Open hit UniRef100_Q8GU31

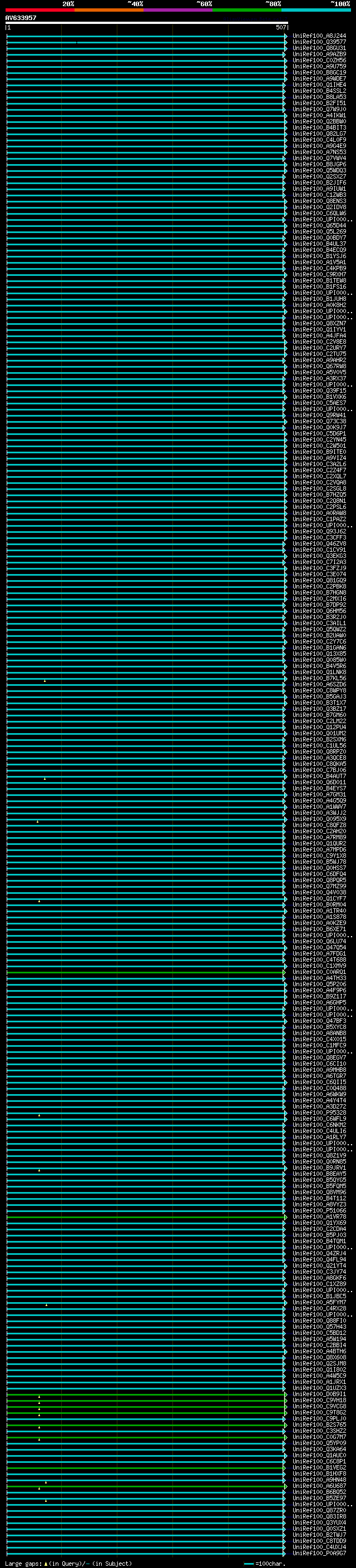[319, 48]
